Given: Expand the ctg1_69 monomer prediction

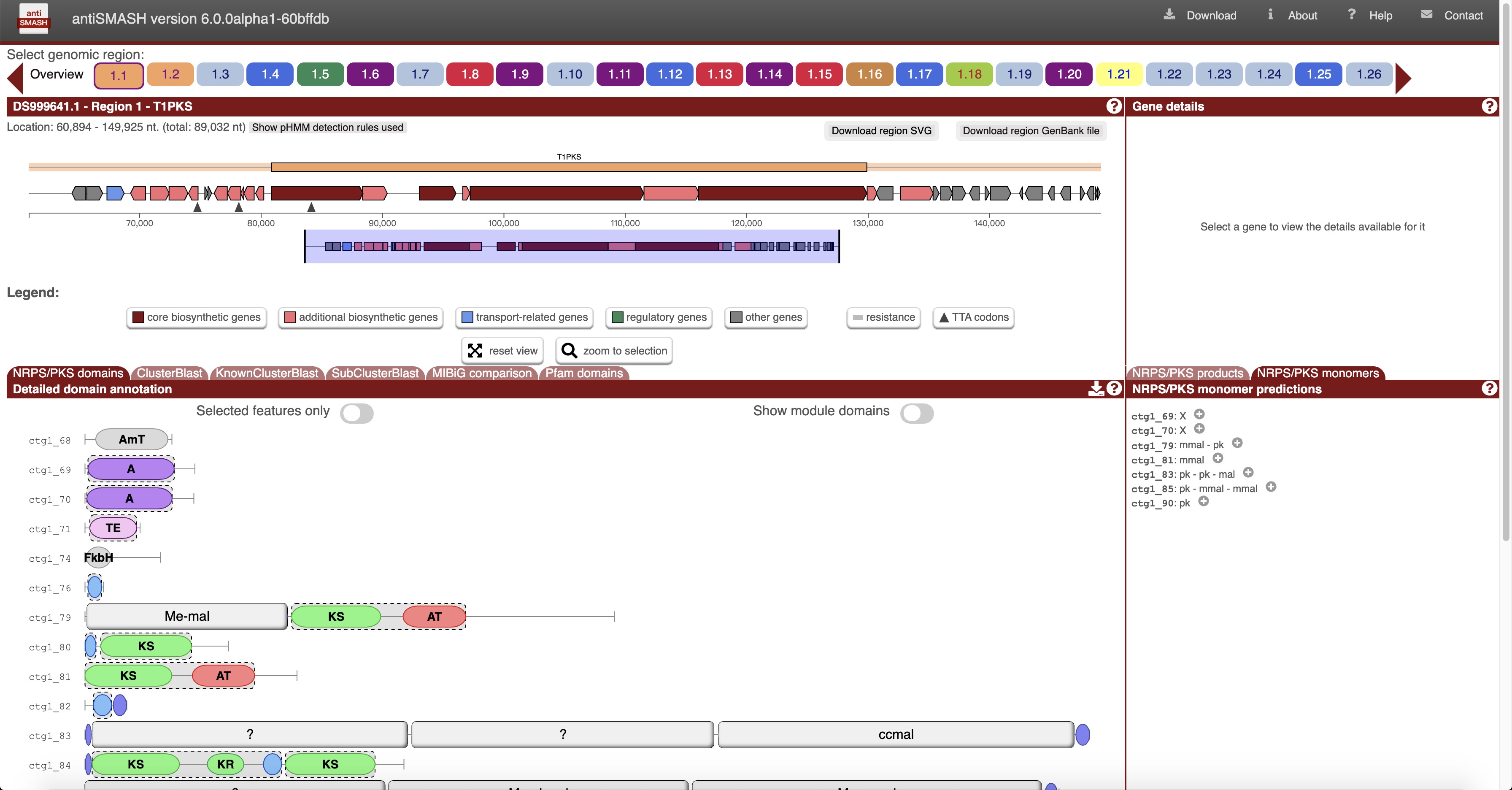Looking at the screenshot, I should (x=1199, y=415).
